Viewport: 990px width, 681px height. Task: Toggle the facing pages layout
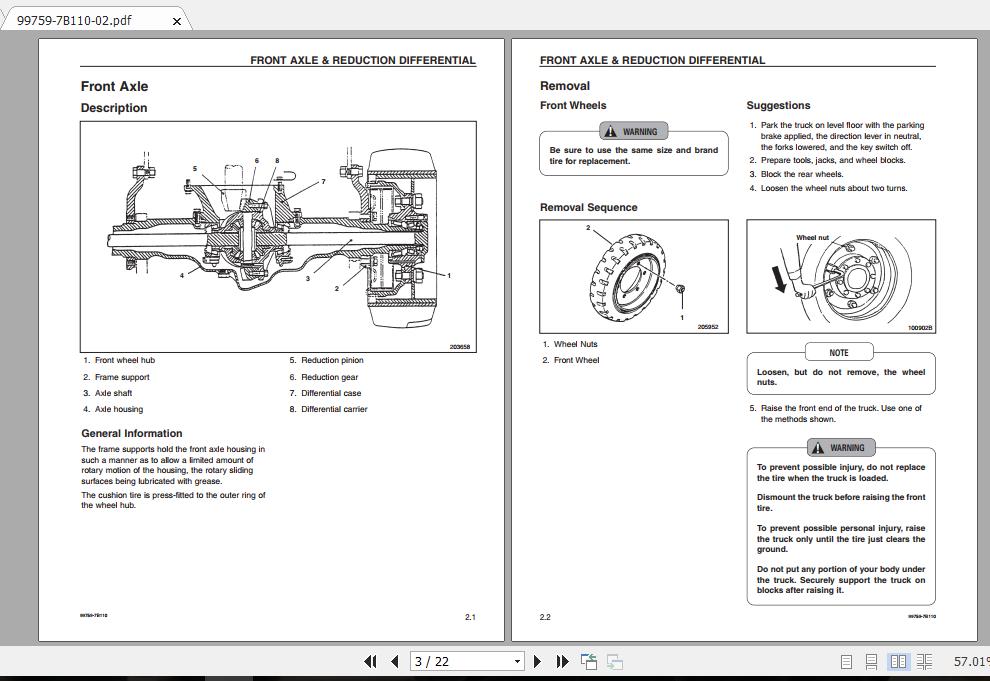point(899,661)
